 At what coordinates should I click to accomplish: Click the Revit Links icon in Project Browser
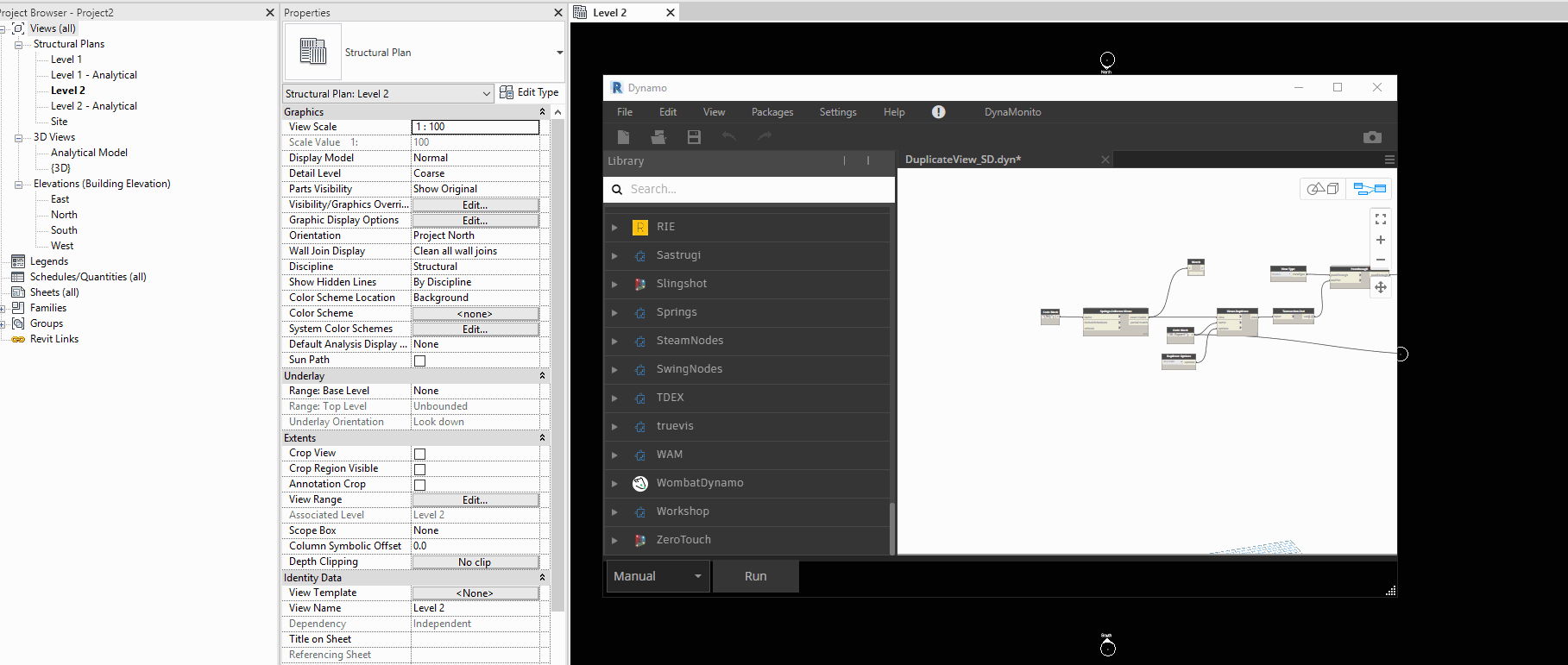18,339
